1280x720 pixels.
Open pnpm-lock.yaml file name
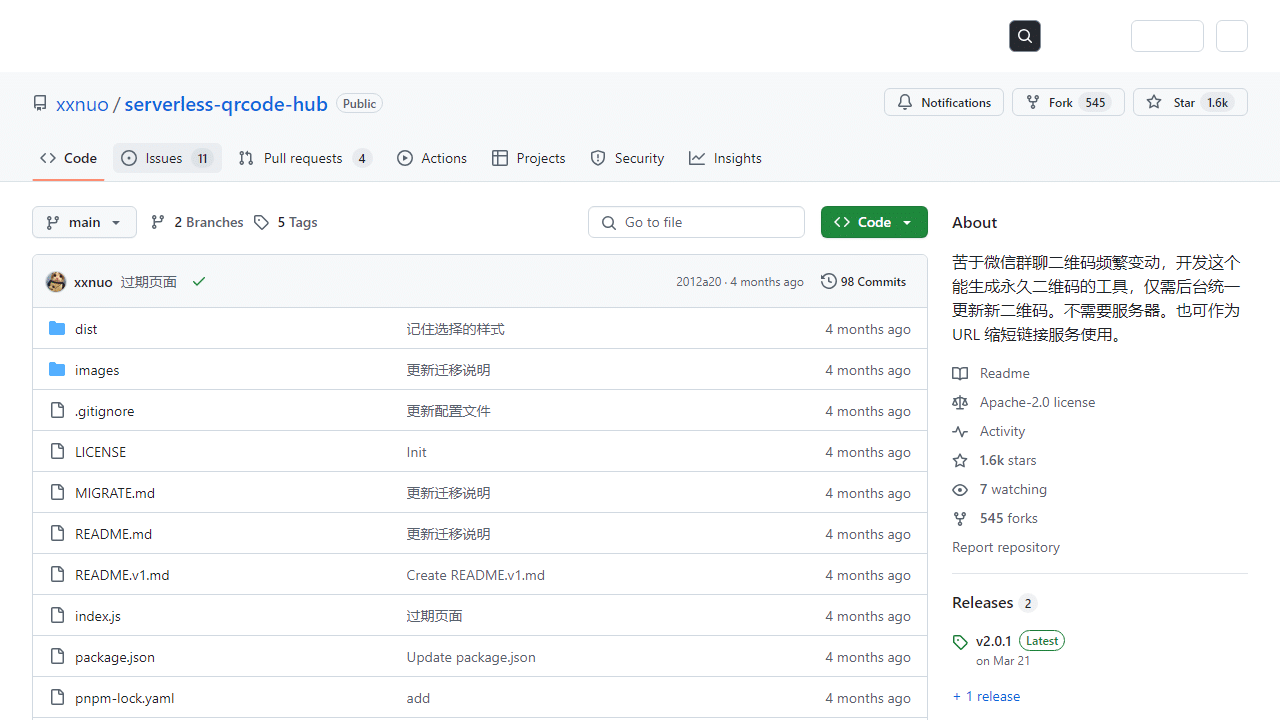pos(124,698)
